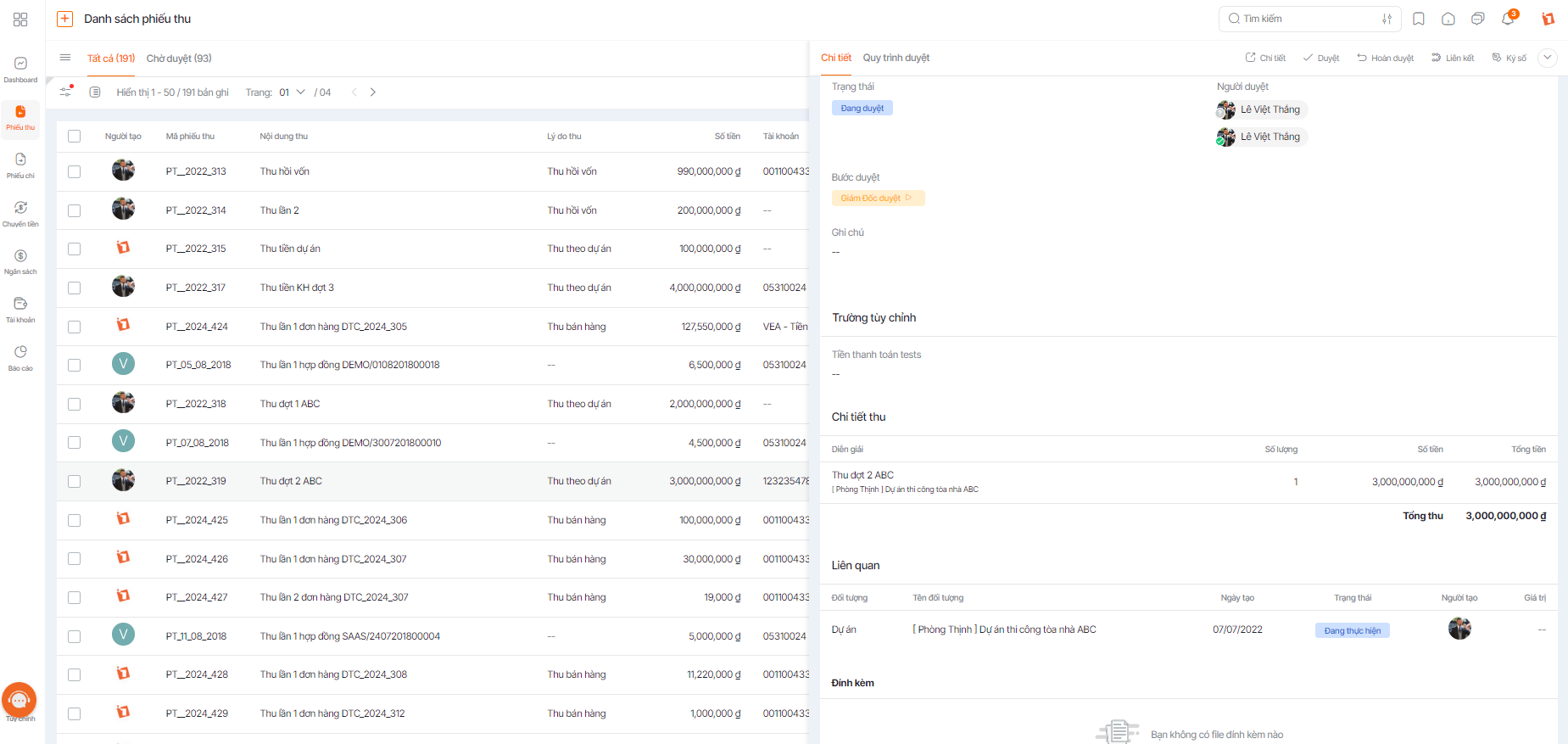The height and width of the screenshot is (744, 1568).
Task: Click the add new phiếu thu plus icon
Action: coord(64,19)
